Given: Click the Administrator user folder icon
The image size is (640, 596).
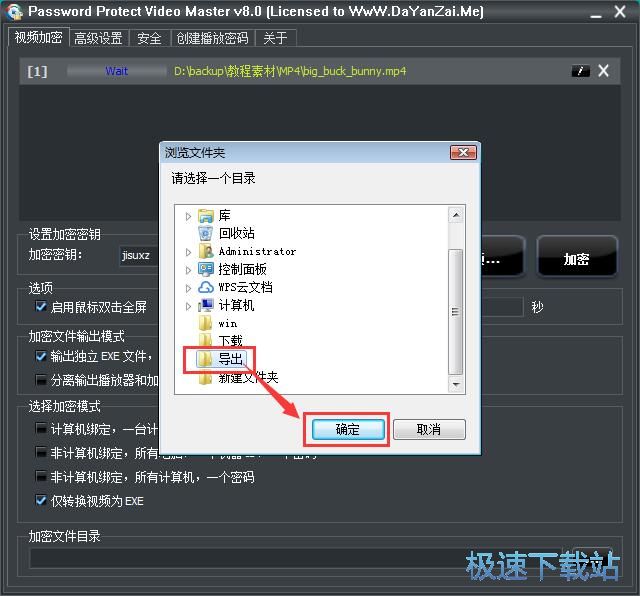Looking at the screenshot, I should coord(206,251).
